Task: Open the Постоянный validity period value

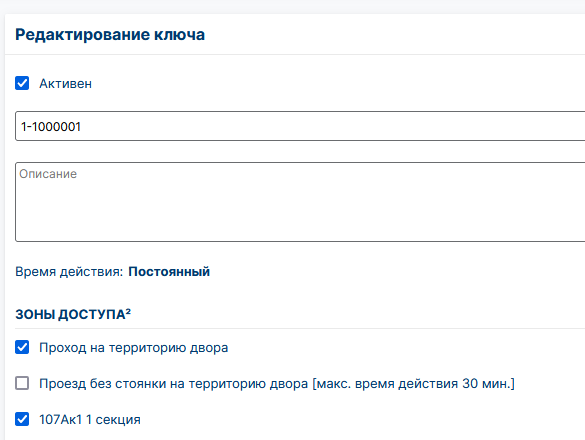Action: point(169,271)
